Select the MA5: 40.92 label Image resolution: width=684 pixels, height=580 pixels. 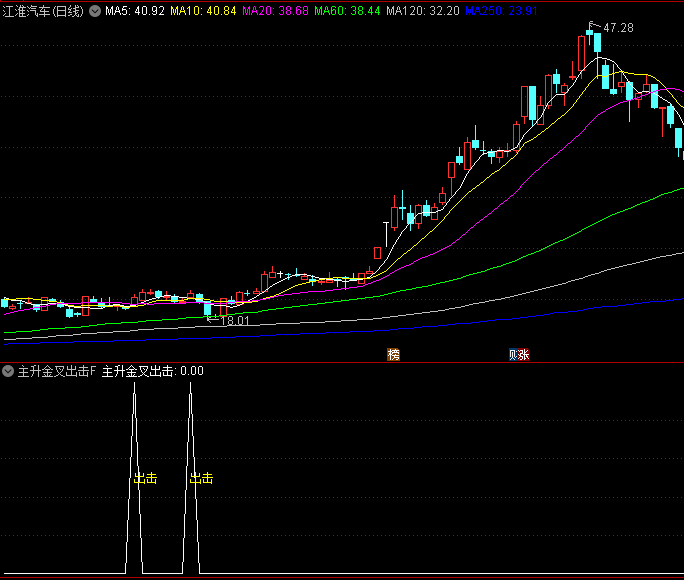point(135,11)
